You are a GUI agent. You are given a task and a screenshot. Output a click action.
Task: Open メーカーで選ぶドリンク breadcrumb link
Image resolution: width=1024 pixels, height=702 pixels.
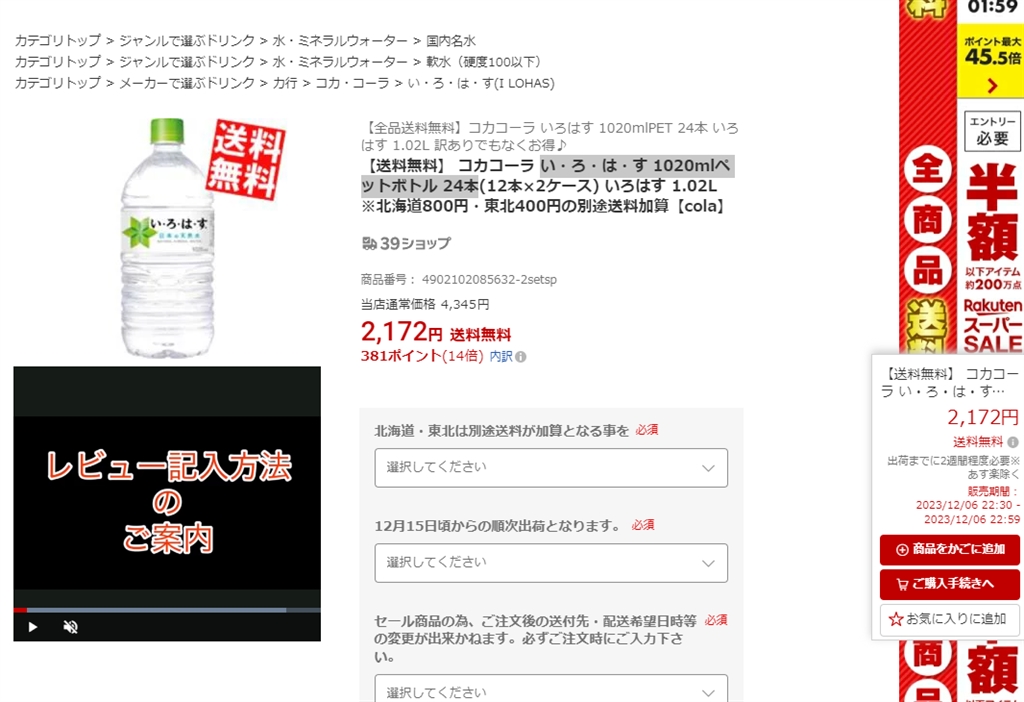click(187, 84)
